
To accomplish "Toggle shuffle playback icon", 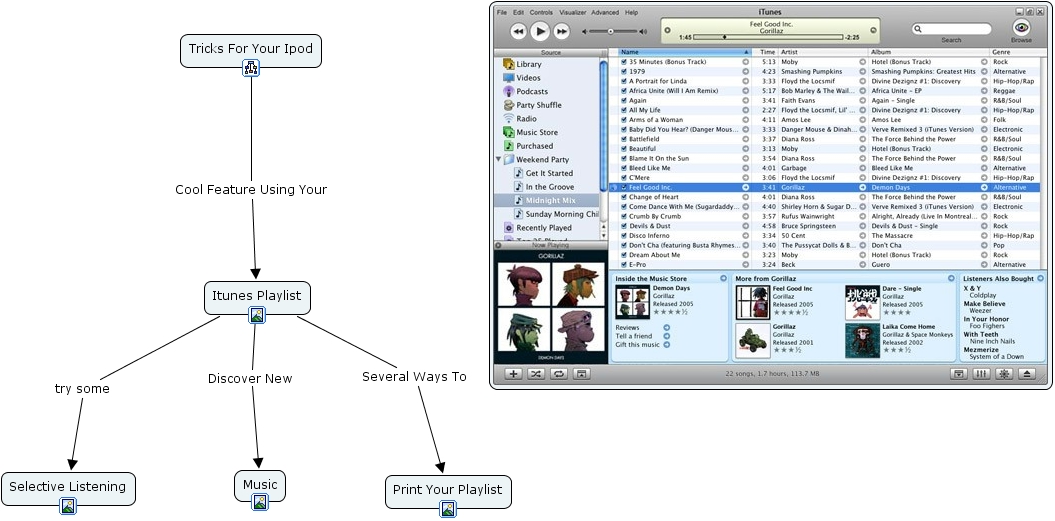I will pyautogui.click(x=536, y=374).
